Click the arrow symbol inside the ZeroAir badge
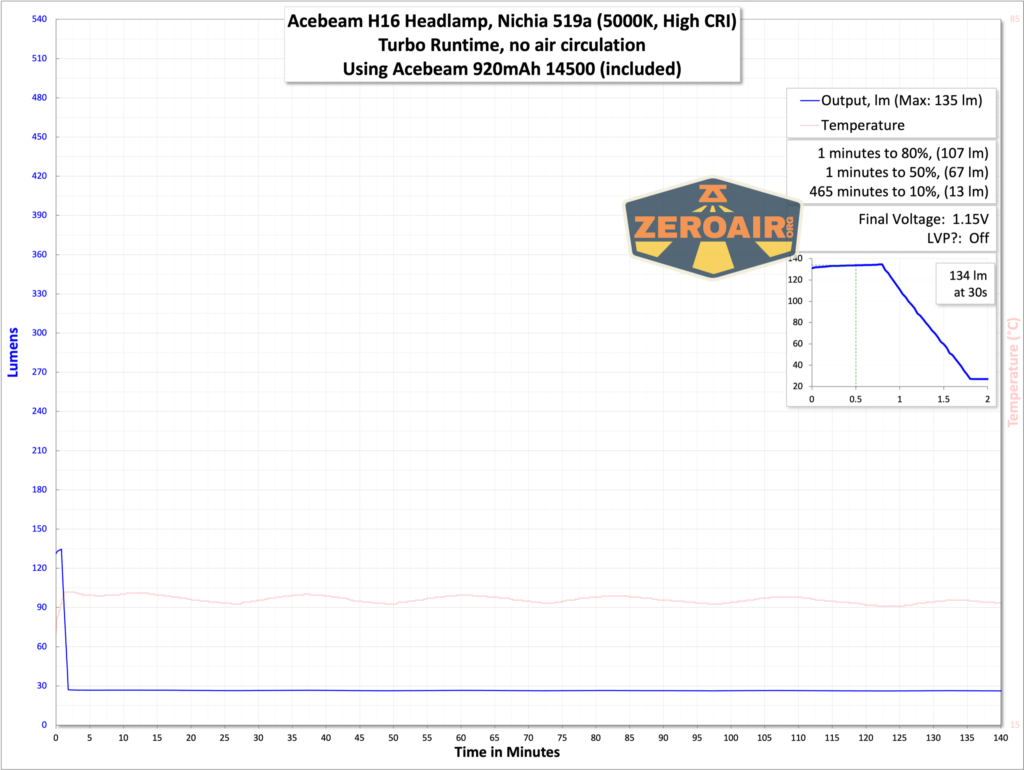Screen dimensions: 1024x770 (714, 194)
